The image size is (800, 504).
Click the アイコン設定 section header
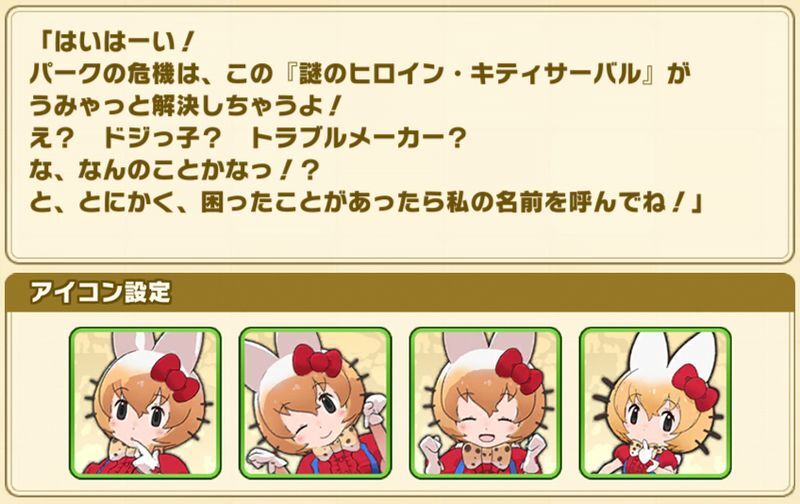[x=100, y=292]
